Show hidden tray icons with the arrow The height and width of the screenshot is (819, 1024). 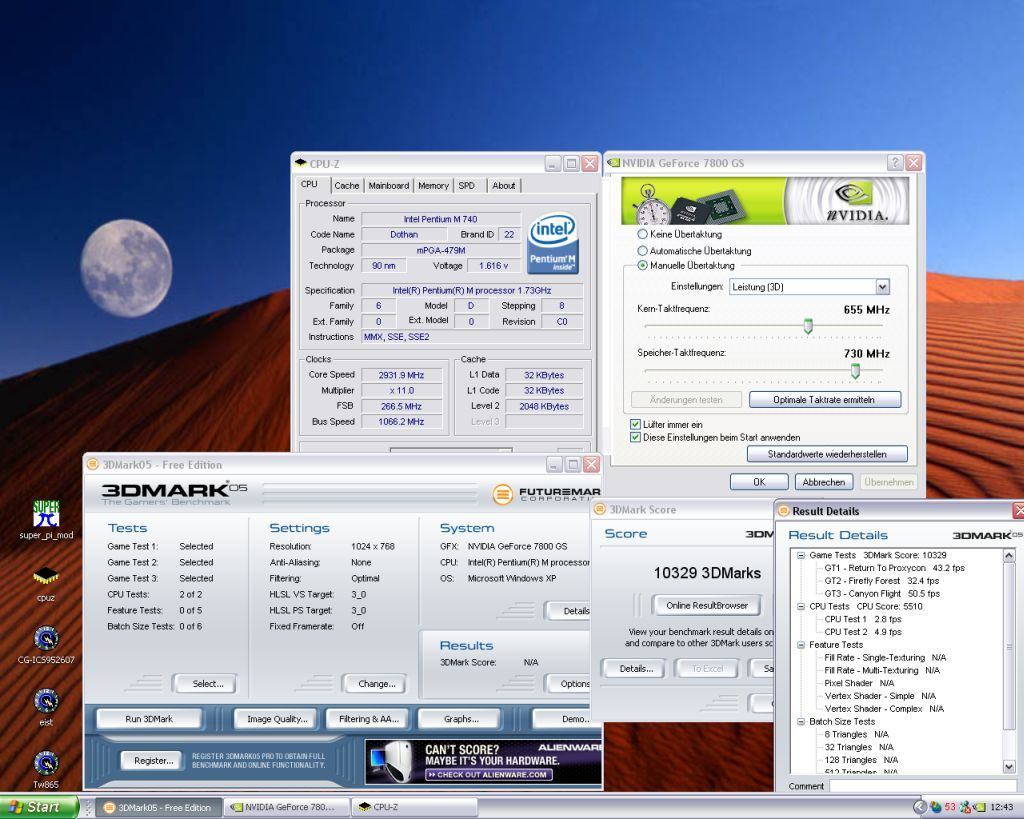[920, 807]
